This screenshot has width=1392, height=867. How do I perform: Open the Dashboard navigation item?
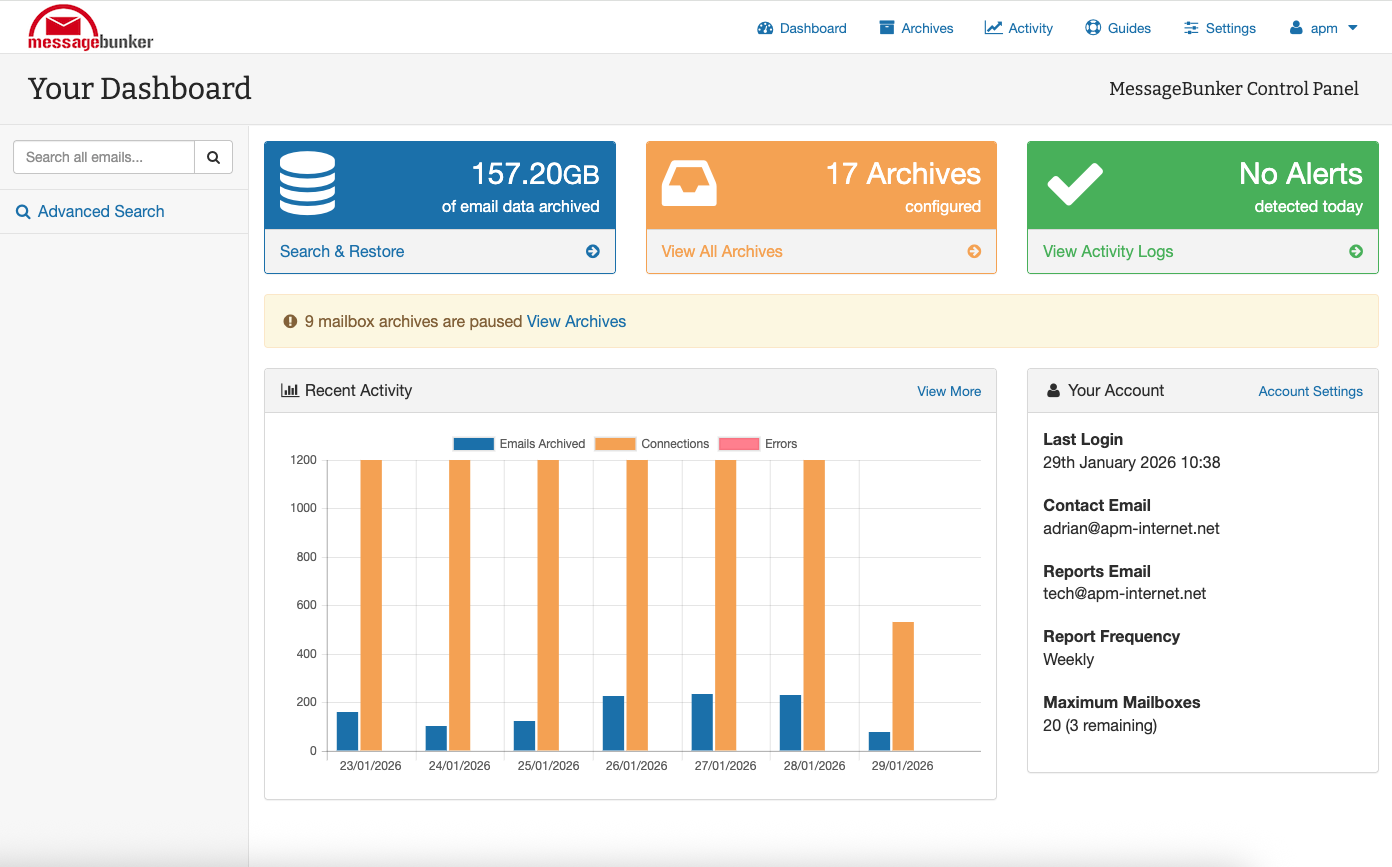[801, 28]
